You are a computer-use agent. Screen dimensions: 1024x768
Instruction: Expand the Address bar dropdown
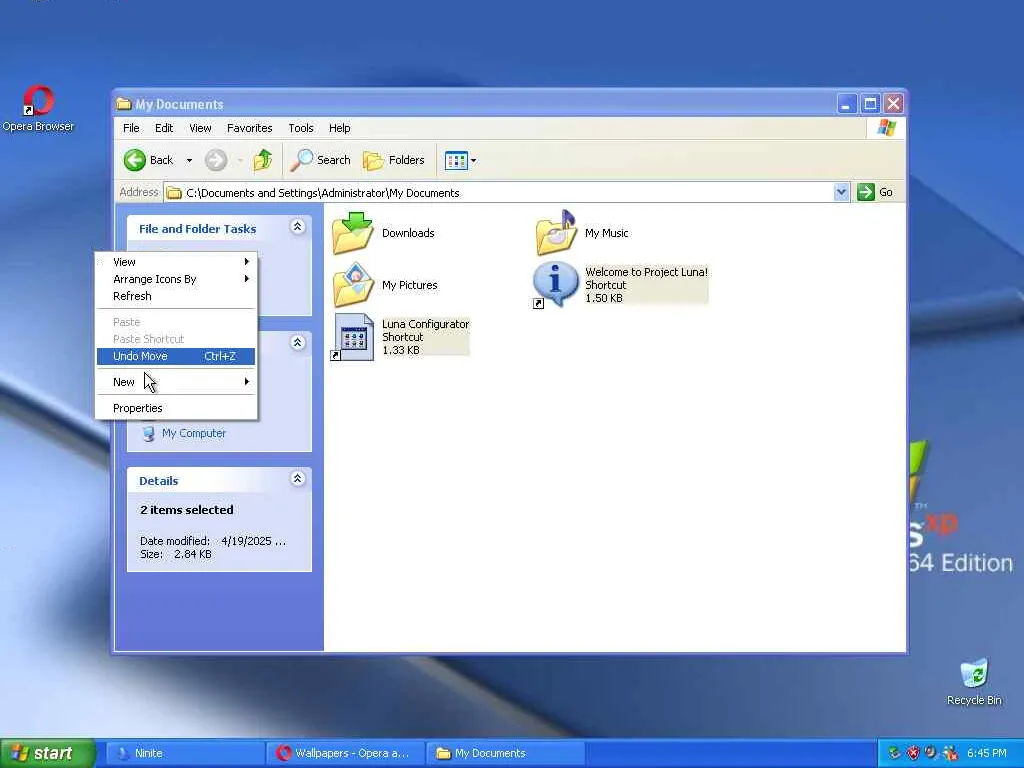tap(841, 192)
